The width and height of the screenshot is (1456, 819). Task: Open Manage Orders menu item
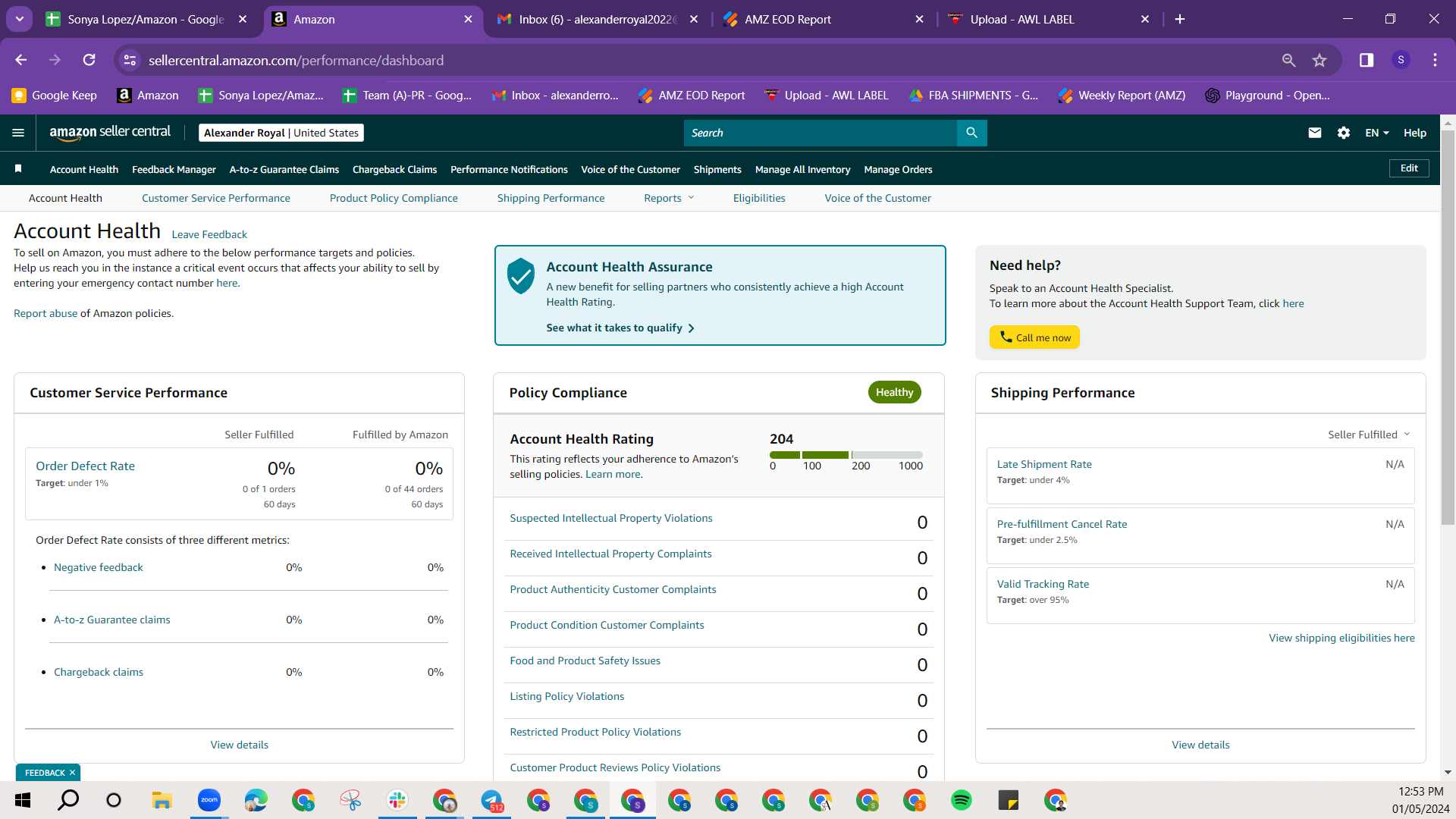898,169
